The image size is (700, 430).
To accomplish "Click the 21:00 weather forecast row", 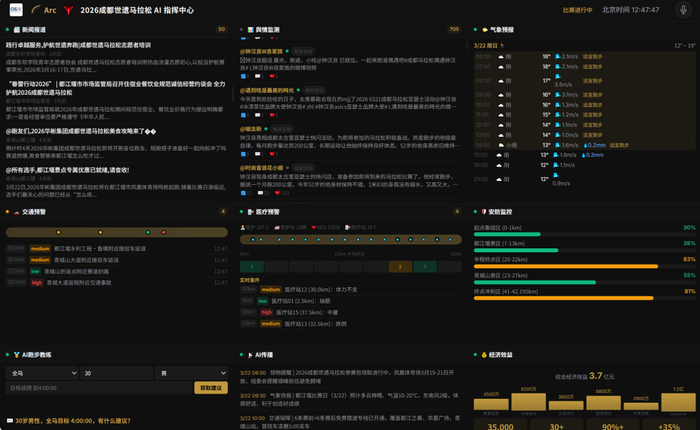I will [x=584, y=179].
